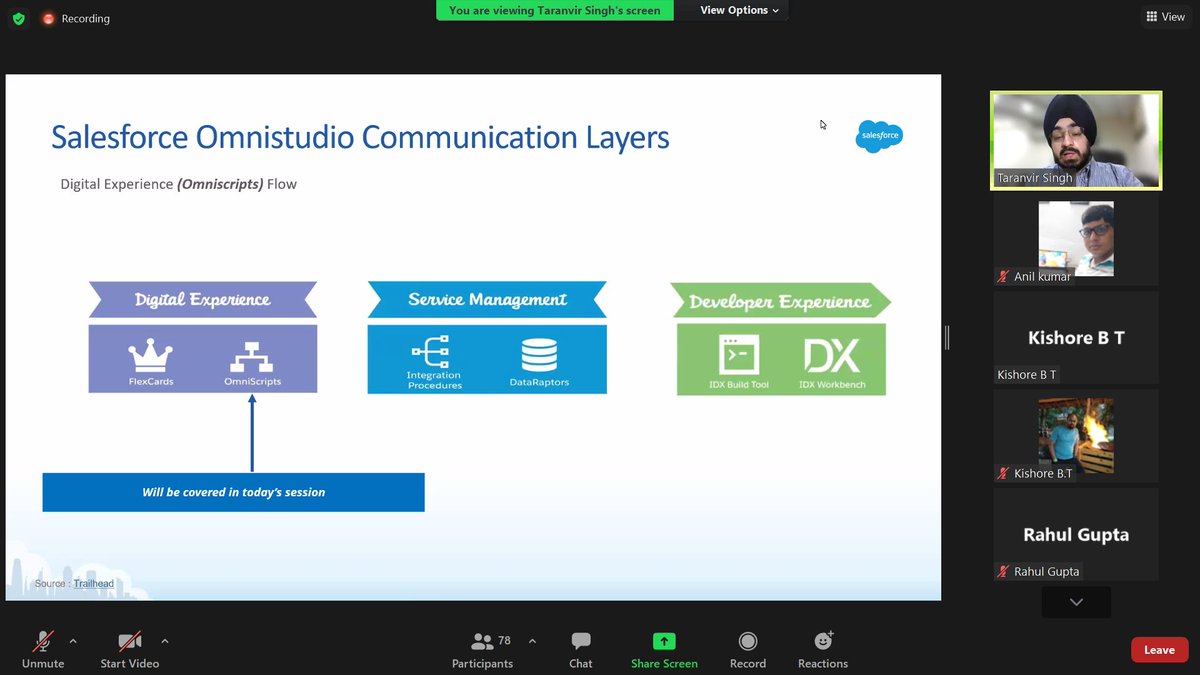Expand audio settings chevron beside Unmute
Image resolution: width=1200 pixels, height=675 pixels.
click(72, 641)
